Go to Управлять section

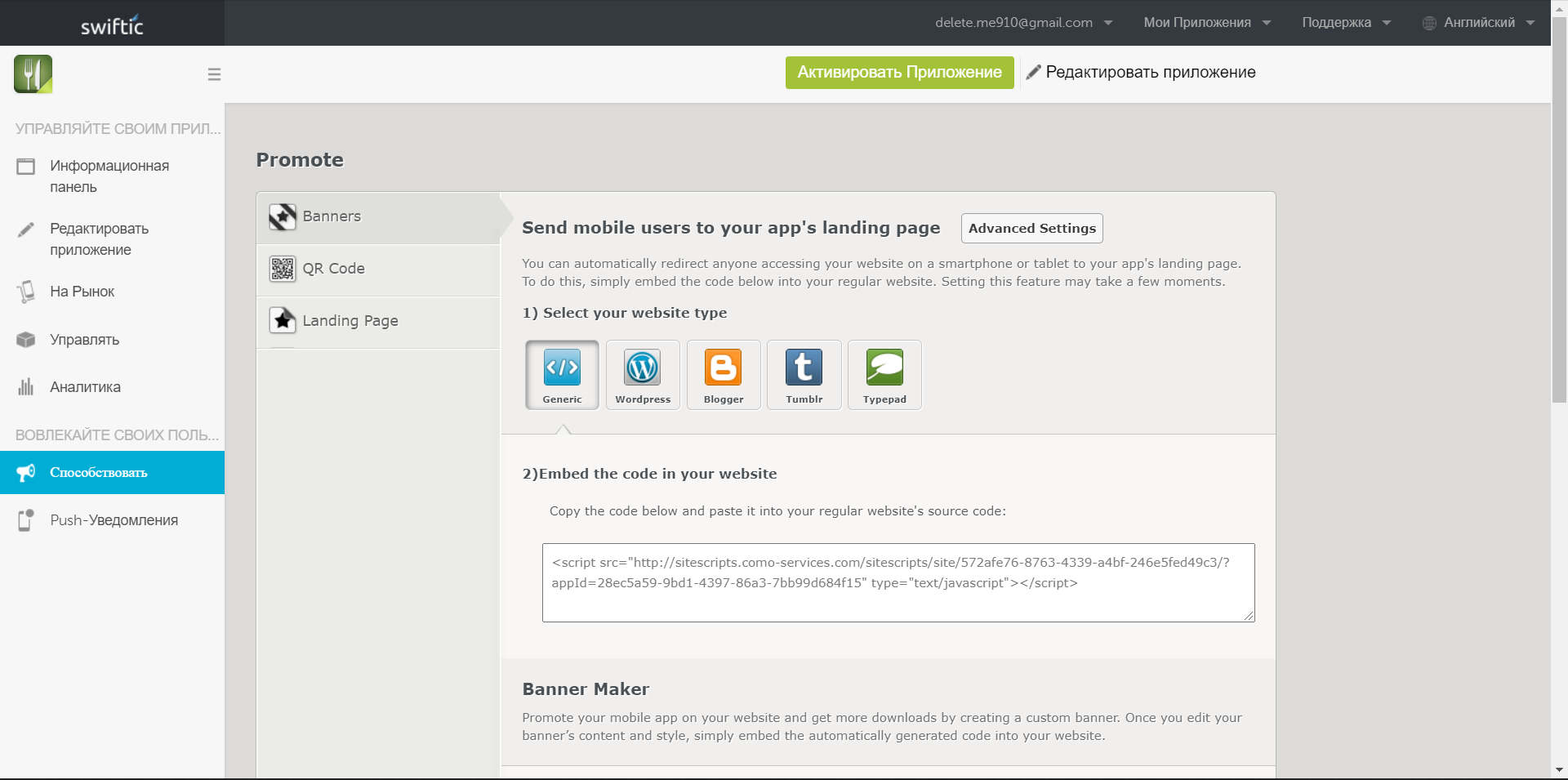(112, 340)
